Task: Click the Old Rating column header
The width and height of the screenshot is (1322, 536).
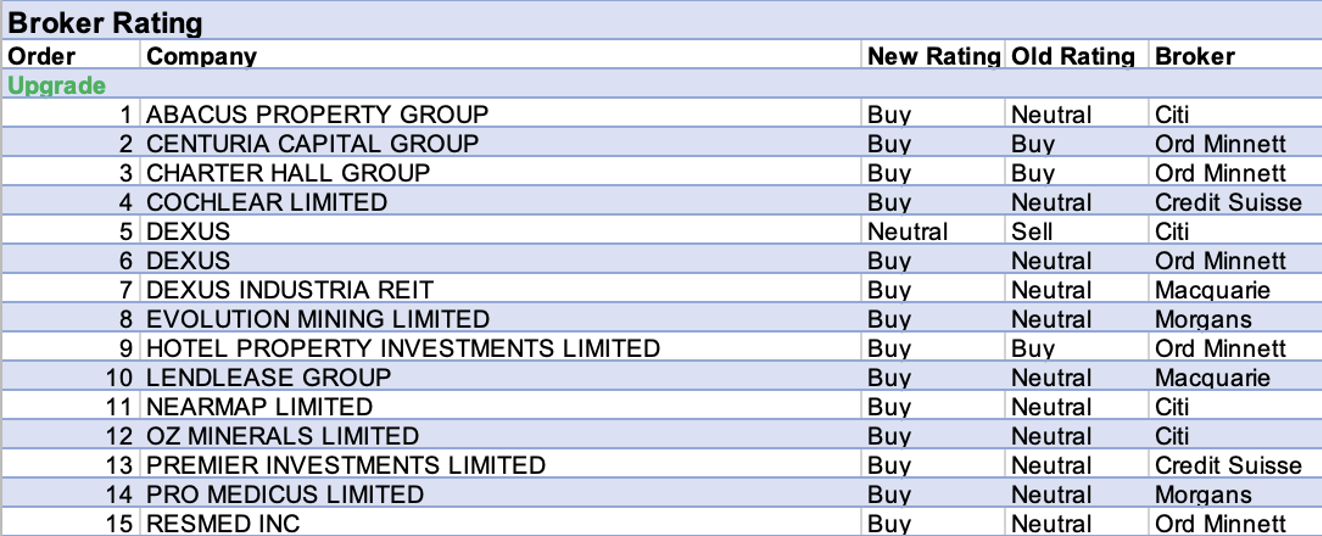Action: click(1073, 56)
